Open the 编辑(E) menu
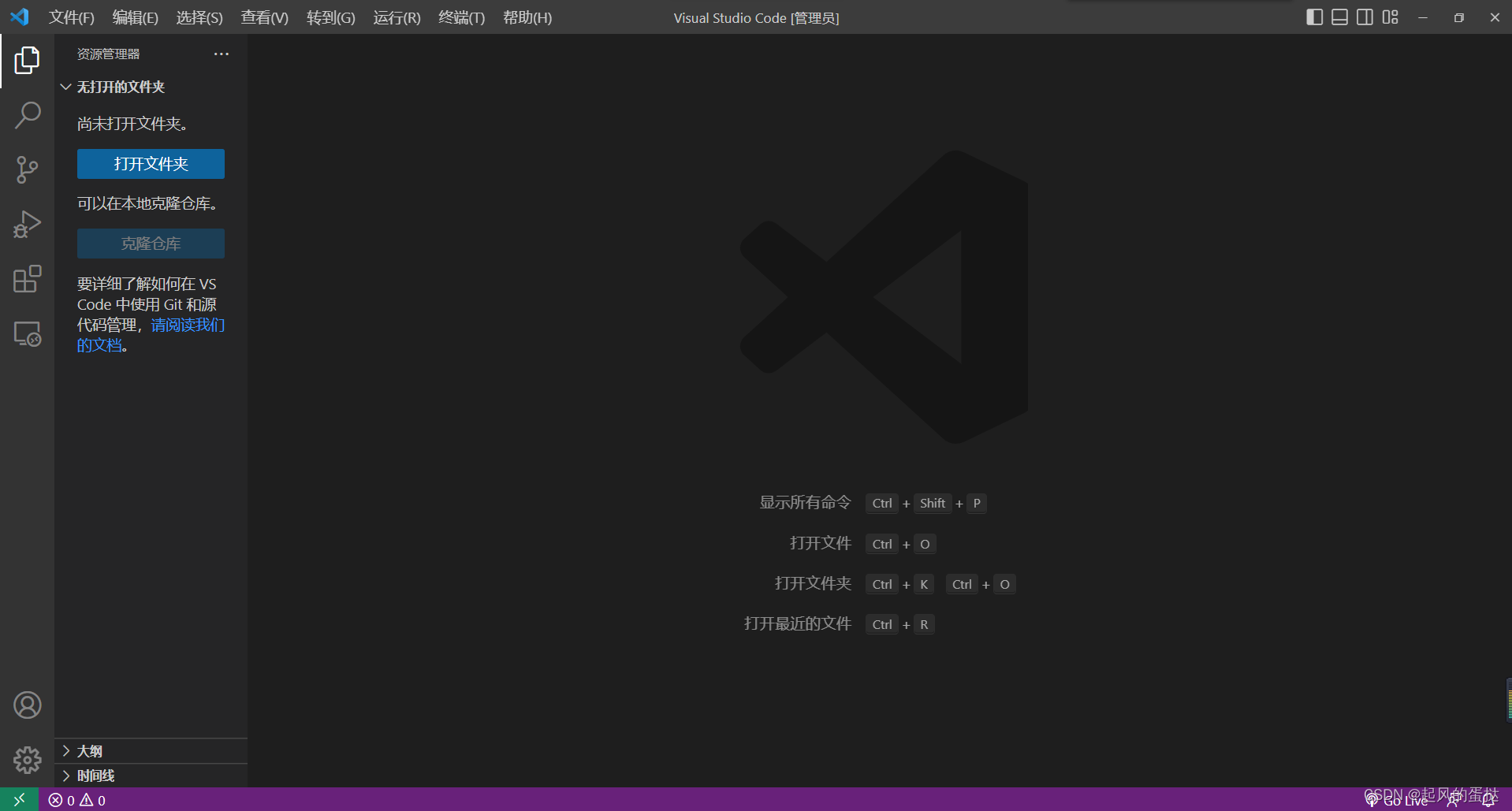Image resolution: width=1512 pixels, height=811 pixels. coord(136,17)
